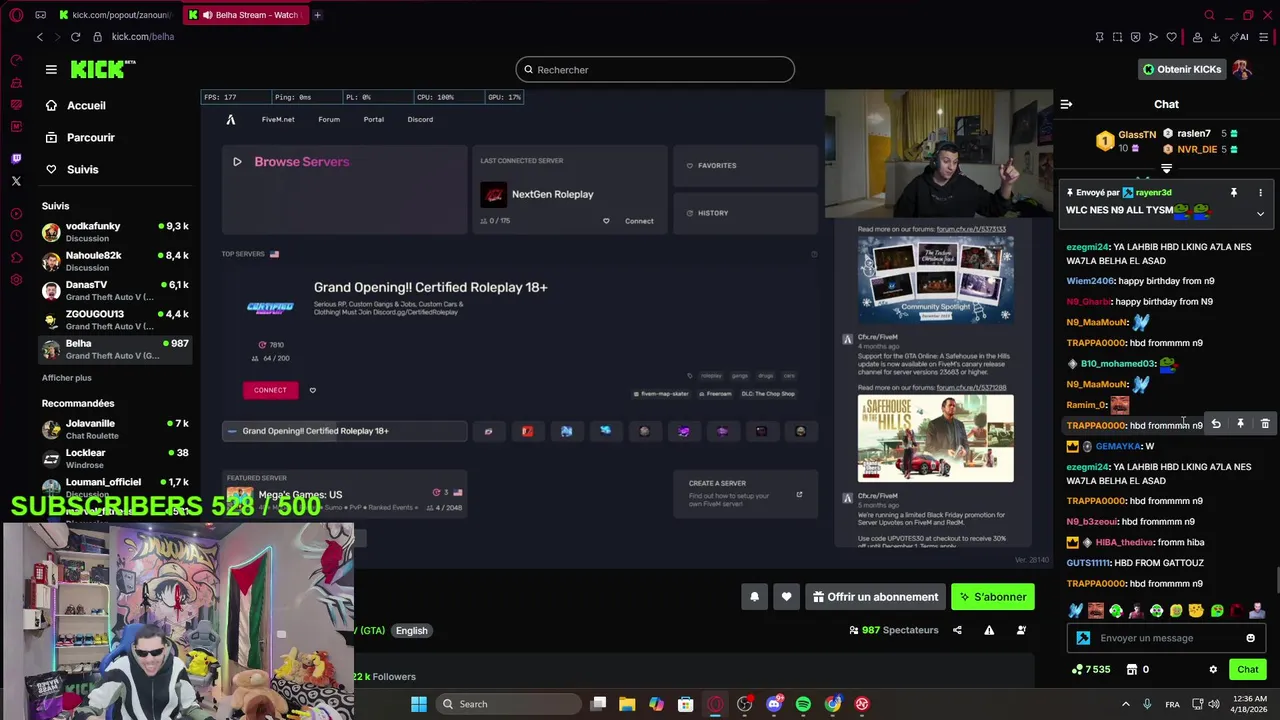Expand the chat leaderboard
Image resolution: width=1280 pixels, height=720 pixels.
(x=1166, y=169)
